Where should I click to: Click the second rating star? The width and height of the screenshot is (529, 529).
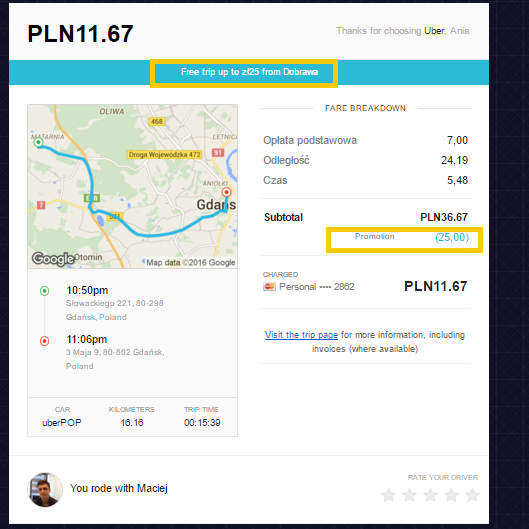coord(410,495)
